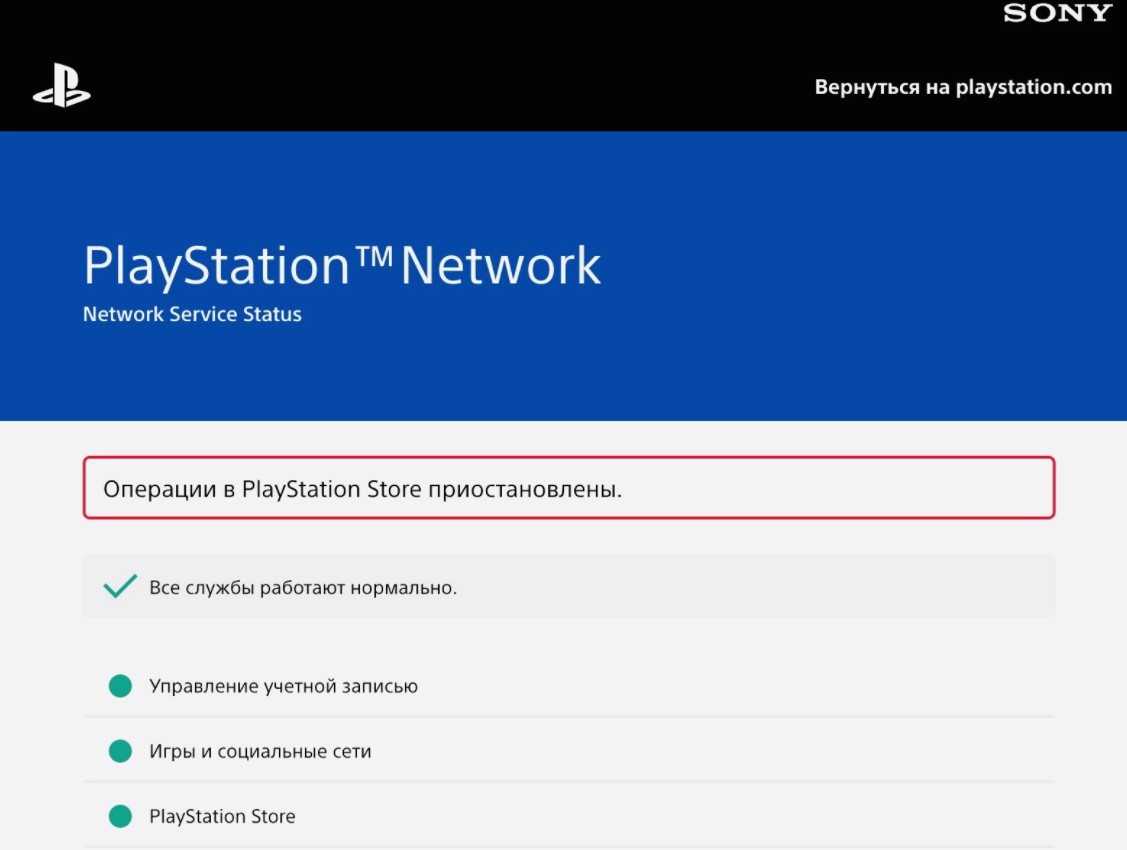
Task: Click green status dot beside Управление учетной записью
Action: click(x=120, y=686)
